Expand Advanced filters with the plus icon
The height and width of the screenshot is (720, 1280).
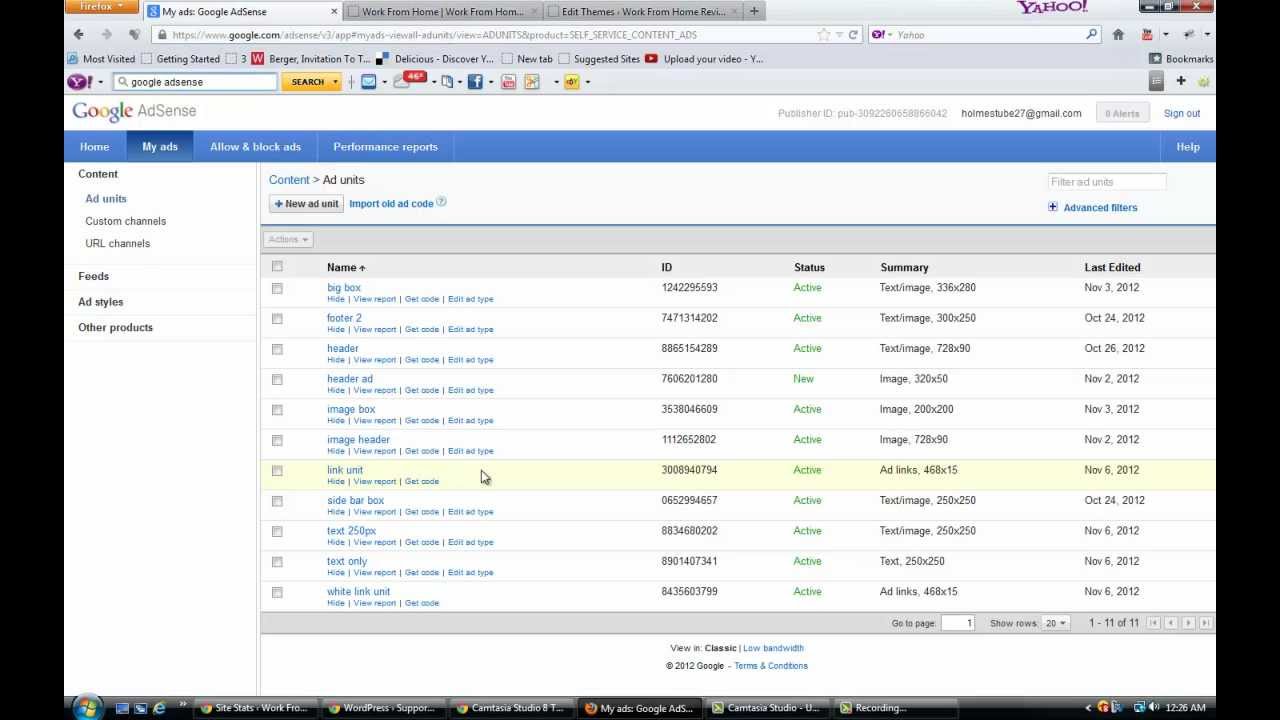point(1053,207)
